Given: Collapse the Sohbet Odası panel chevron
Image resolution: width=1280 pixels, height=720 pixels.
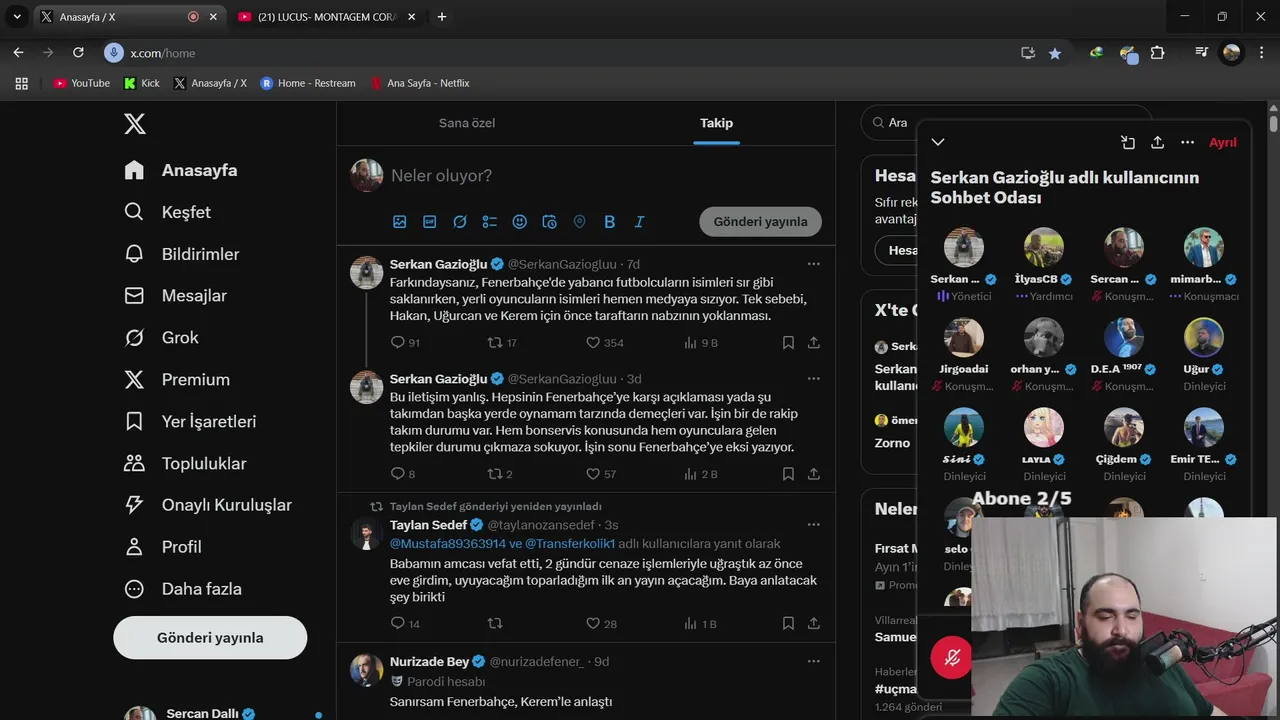Looking at the screenshot, I should (938, 142).
